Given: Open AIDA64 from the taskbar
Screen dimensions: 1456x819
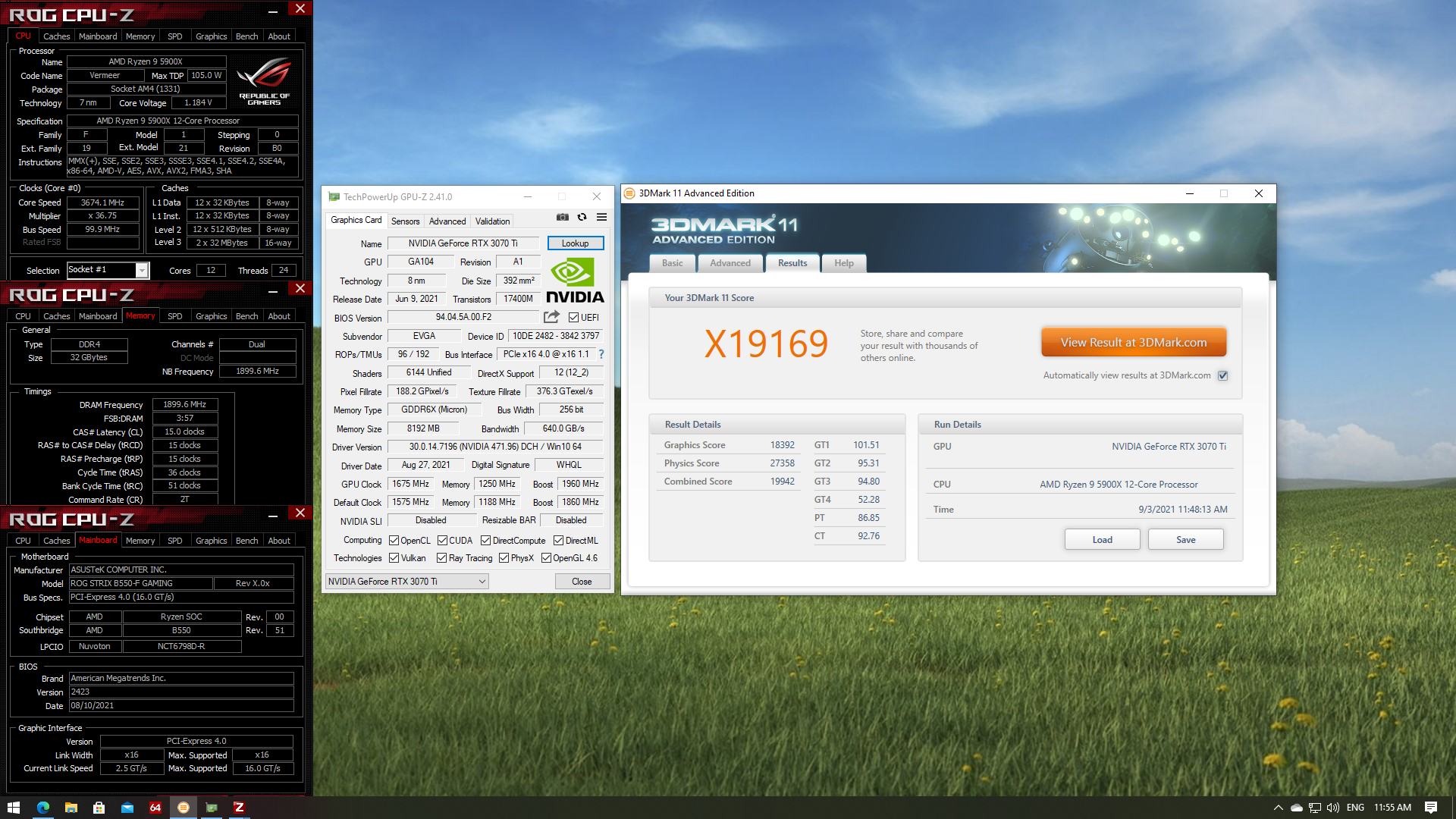Looking at the screenshot, I should point(155,808).
